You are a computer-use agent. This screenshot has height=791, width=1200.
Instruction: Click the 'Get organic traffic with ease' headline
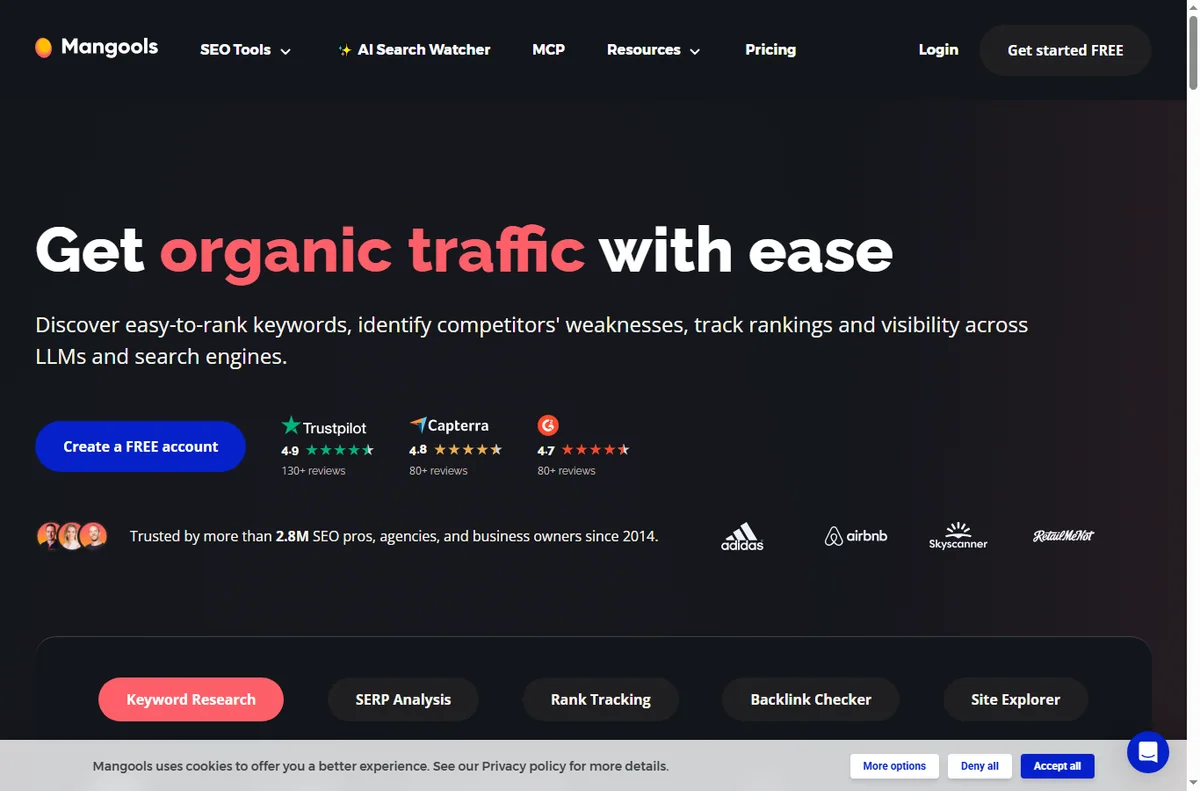[x=464, y=250]
